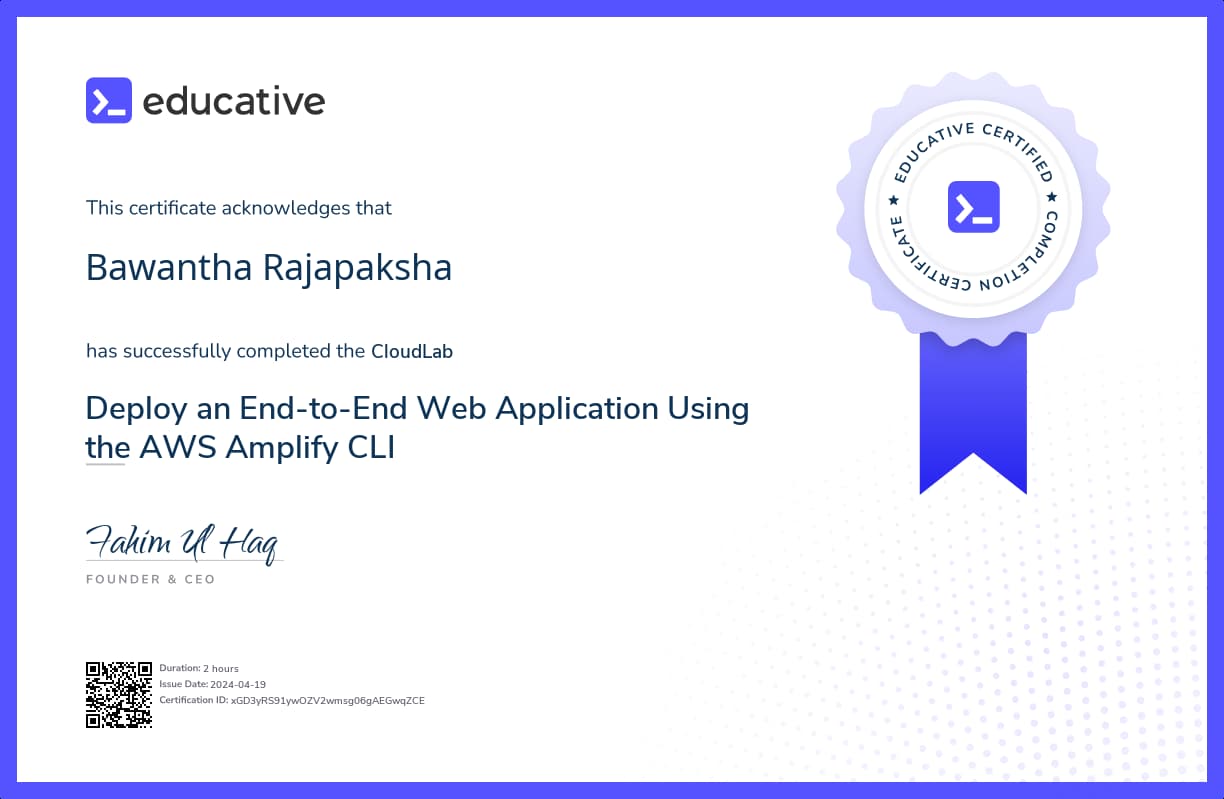Click the "educative" wordmark text
Viewport: 1224px width, 799px height.
(234, 101)
